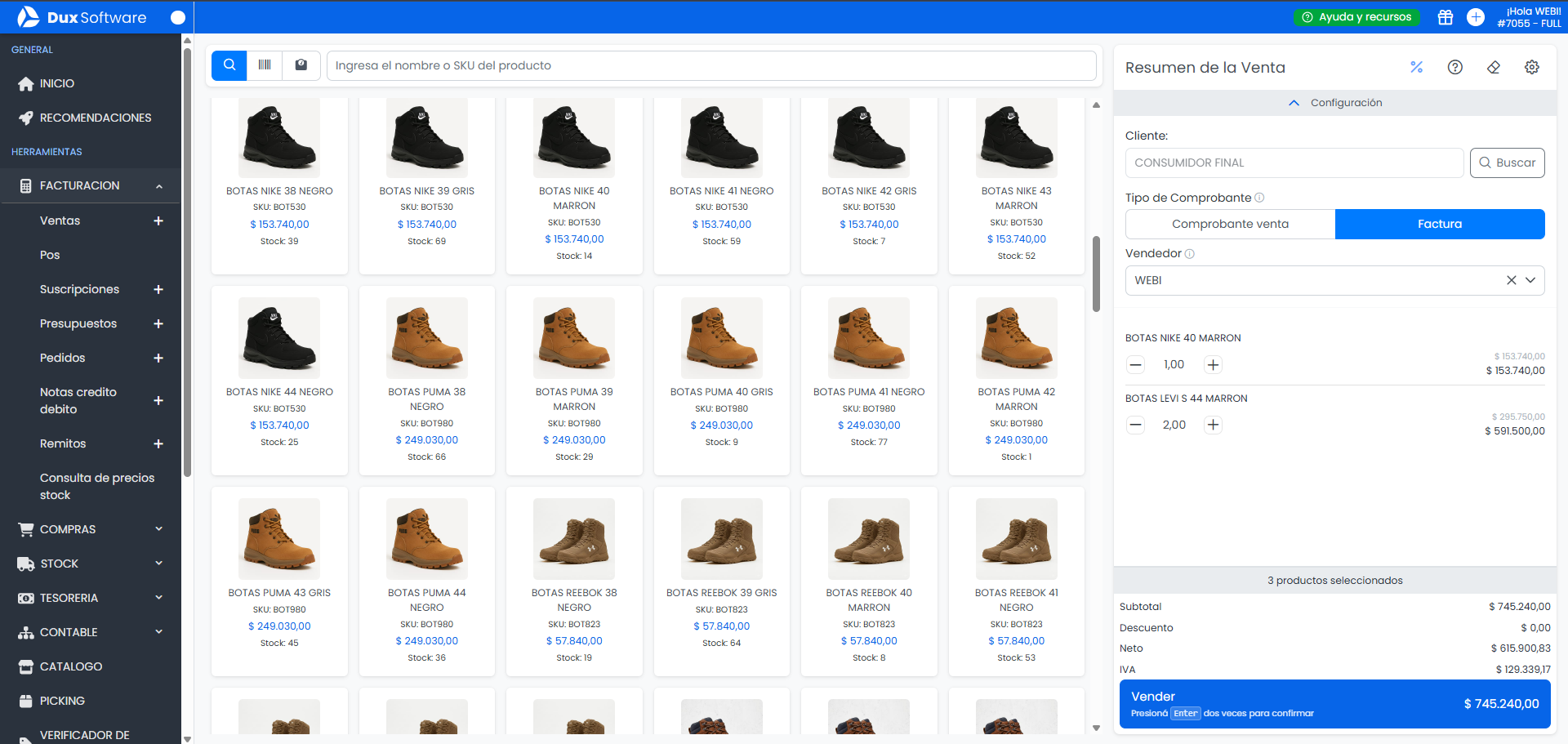
Task: Click product list scroll-up arrow
Action: pyautogui.click(x=1096, y=105)
